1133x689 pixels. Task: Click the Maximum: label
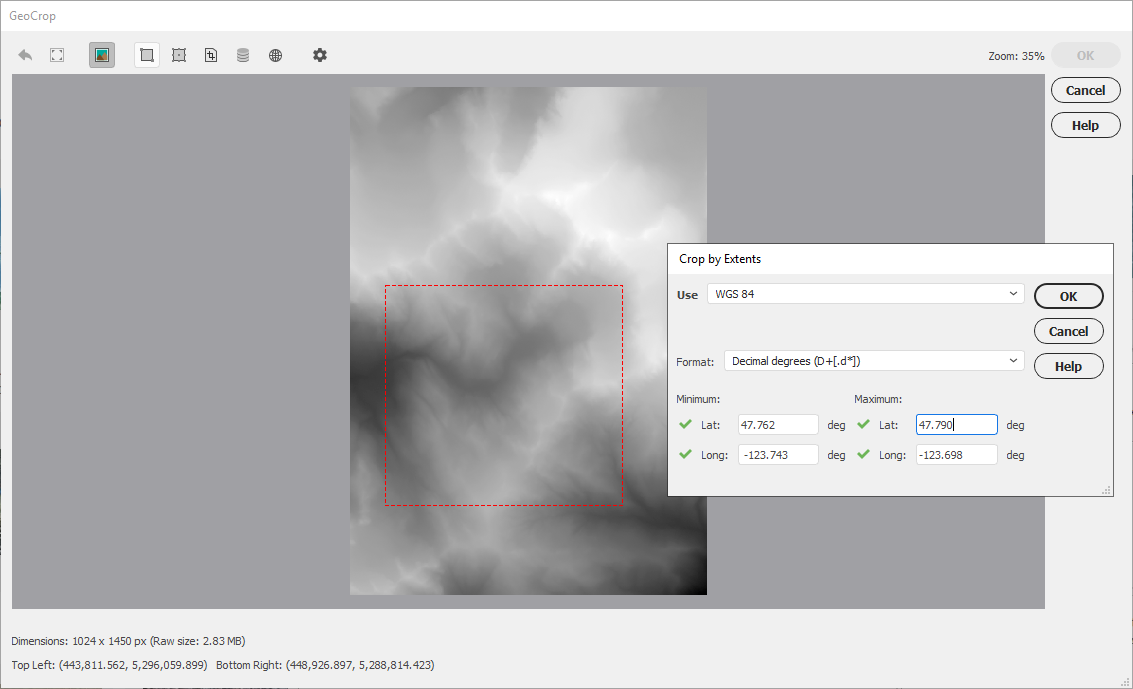(x=878, y=399)
